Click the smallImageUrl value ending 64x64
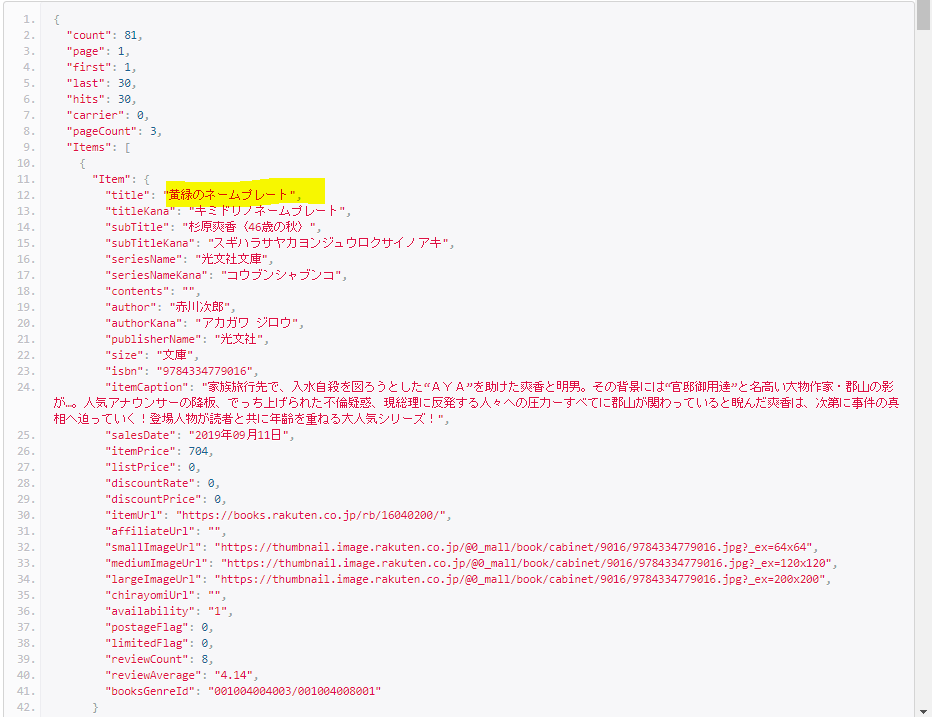949x717 pixels. tap(513, 548)
